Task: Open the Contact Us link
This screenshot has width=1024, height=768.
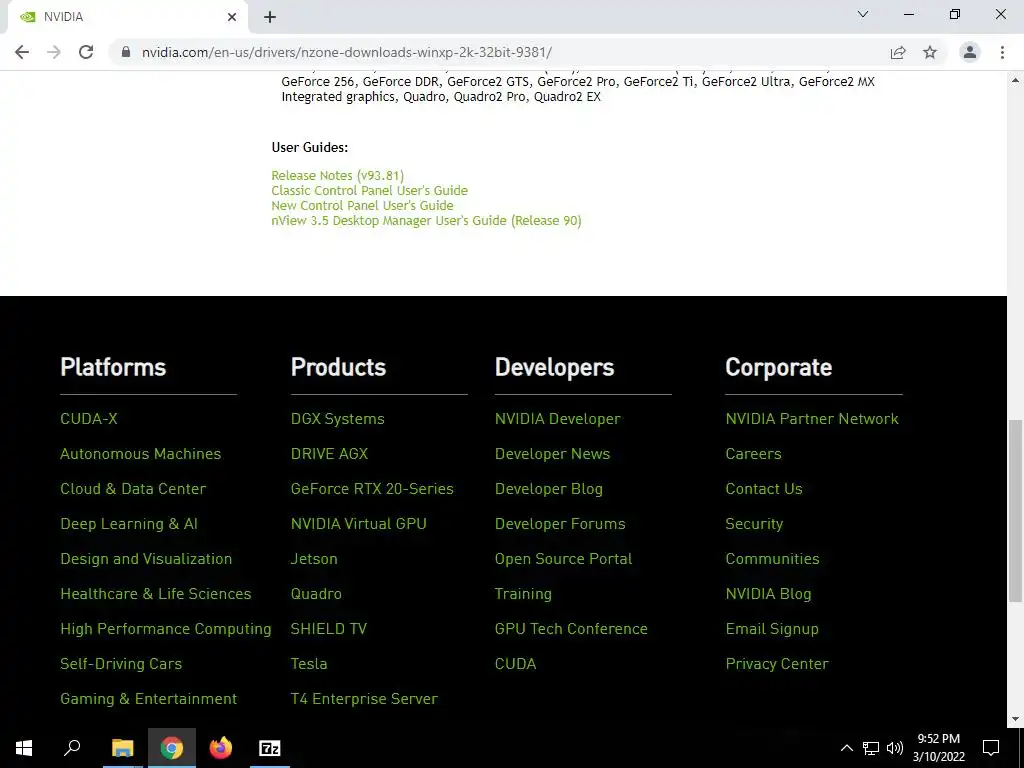Action: [763, 488]
